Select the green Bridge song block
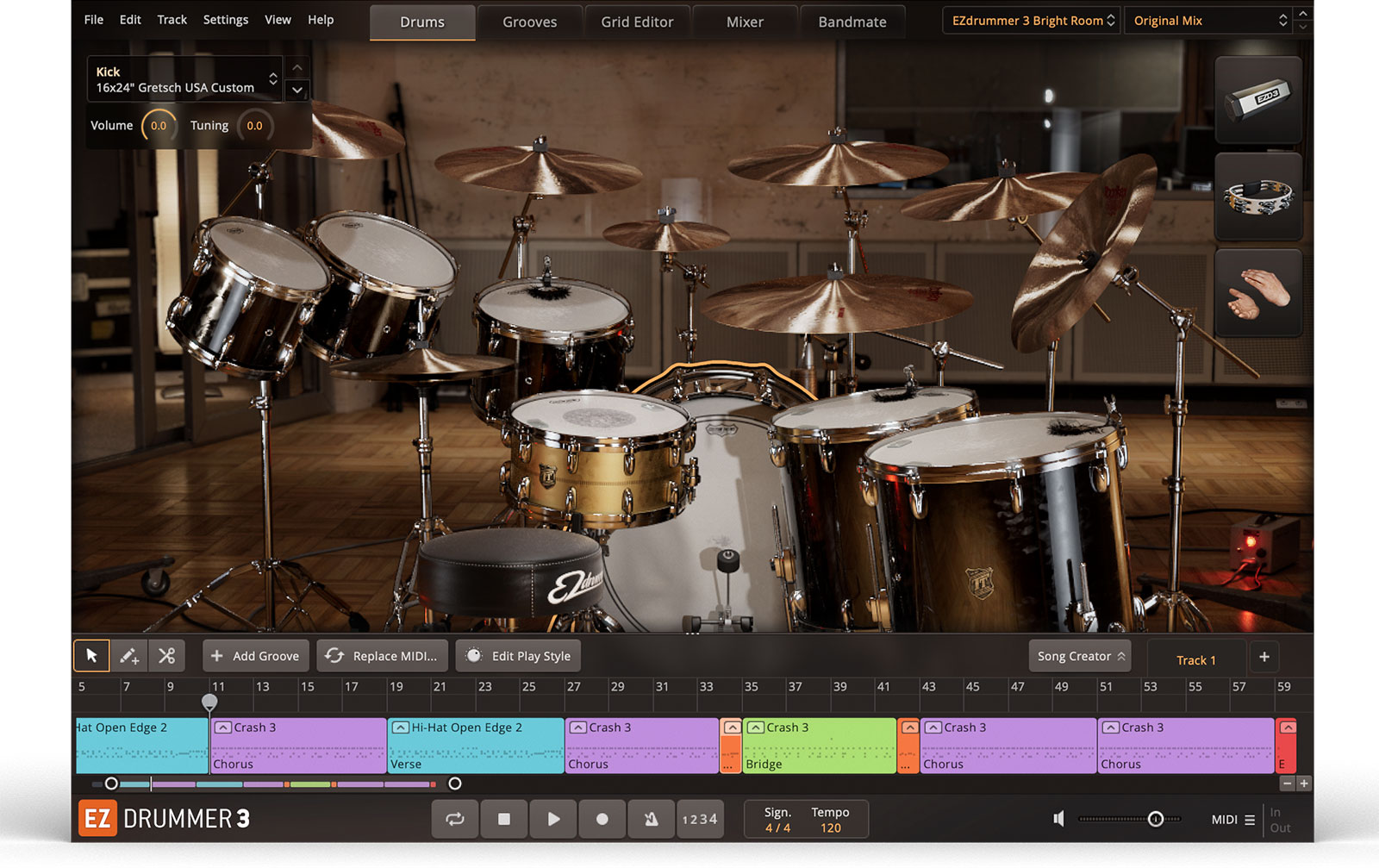 (x=820, y=746)
